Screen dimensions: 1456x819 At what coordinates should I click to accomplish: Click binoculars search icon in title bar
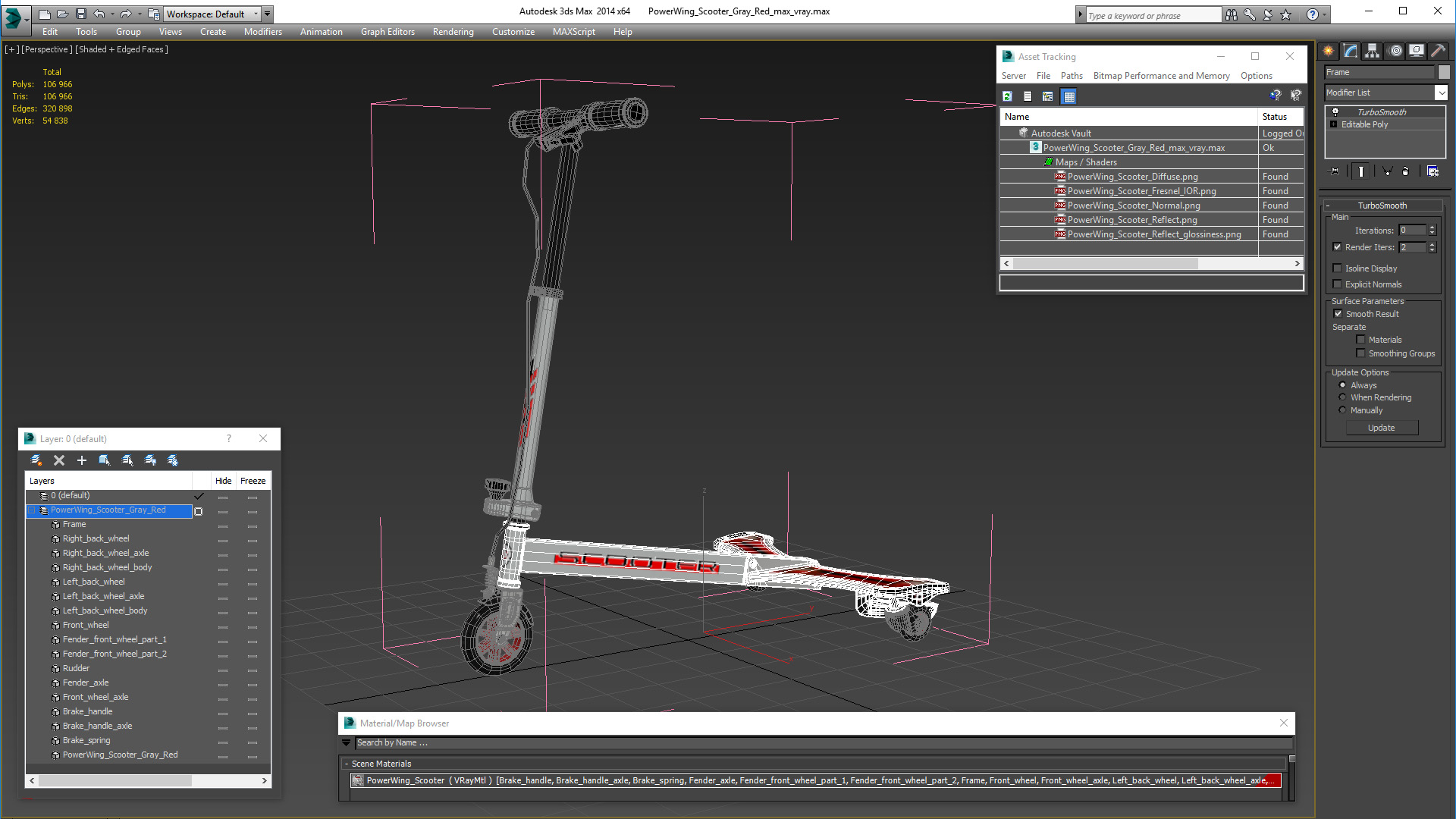pyautogui.click(x=1232, y=14)
